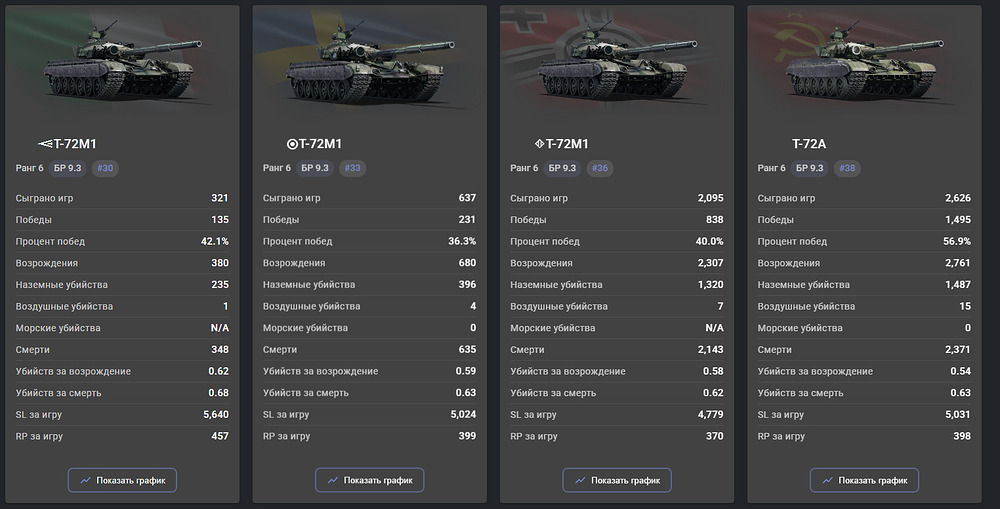The height and width of the screenshot is (509, 1000).
Task: Click the arrow emblem before the first T-72M1 title
Action: coord(44,144)
